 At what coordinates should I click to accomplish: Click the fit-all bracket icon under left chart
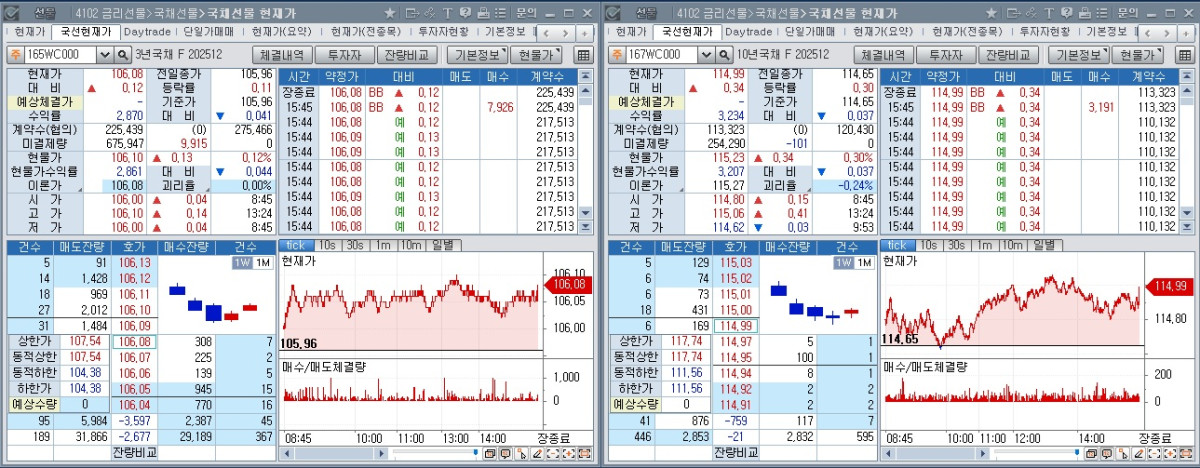point(585,453)
